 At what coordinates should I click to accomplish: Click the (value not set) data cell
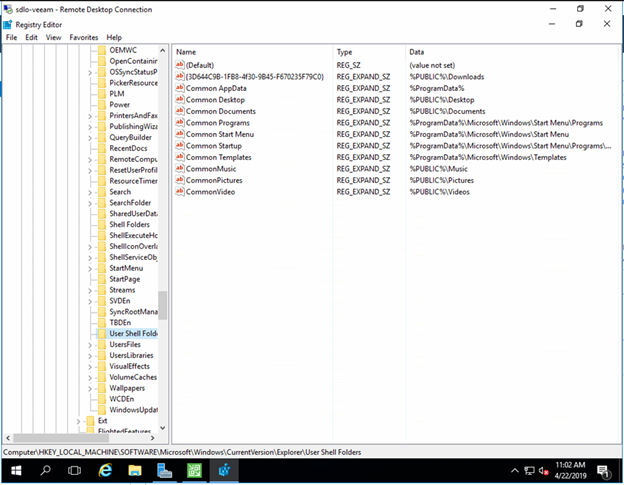click(432, 65)
